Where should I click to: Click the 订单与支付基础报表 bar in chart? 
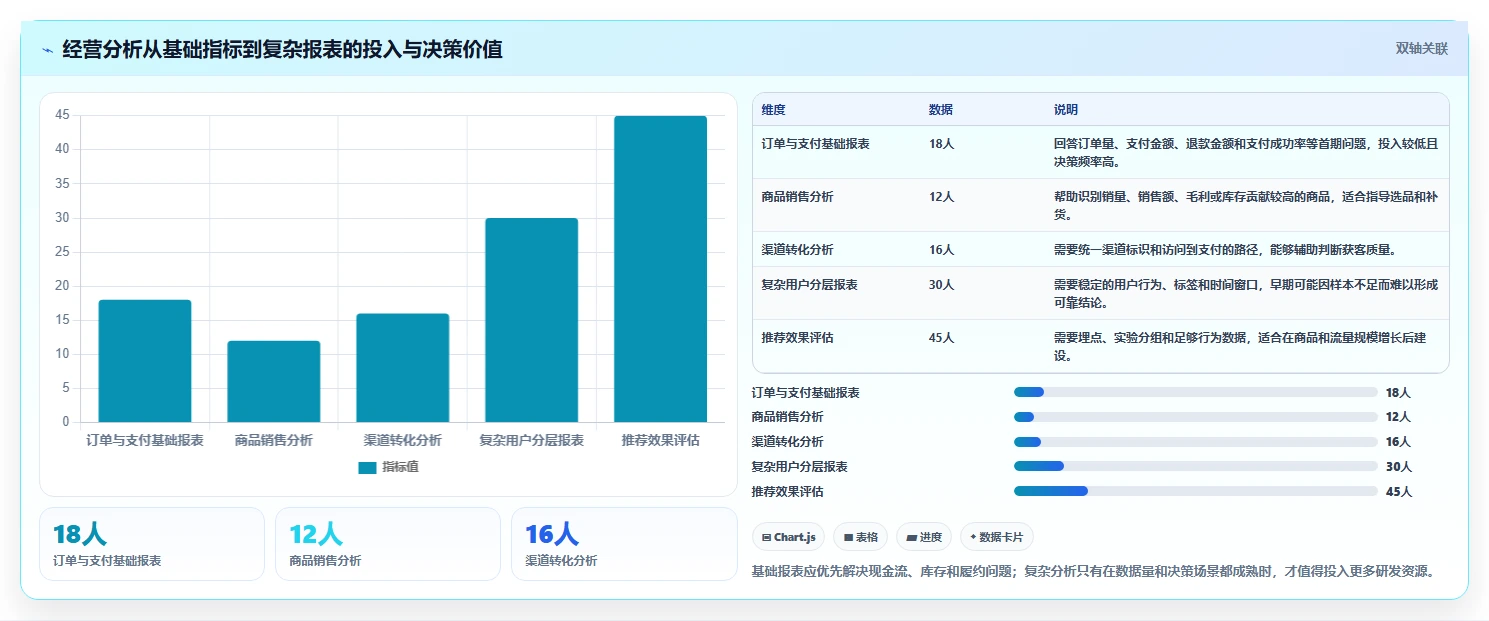[x=145, y=361]
